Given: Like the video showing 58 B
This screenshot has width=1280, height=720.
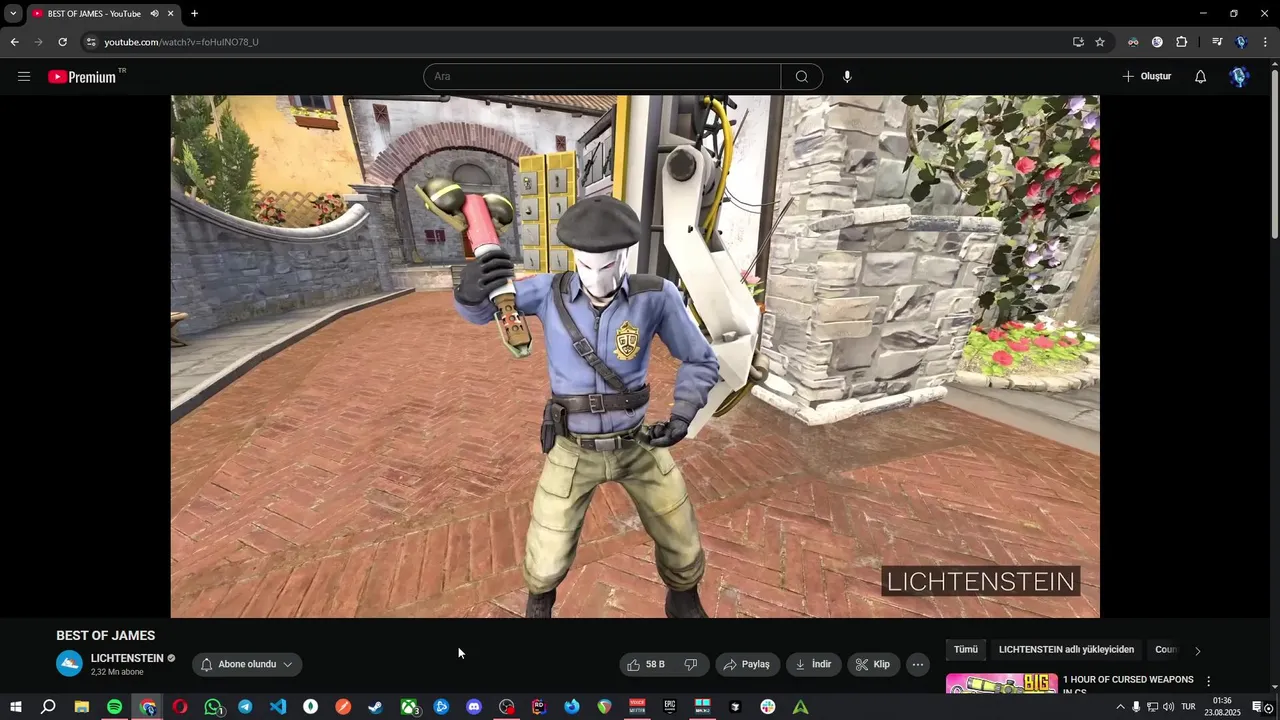Looking at the screenshot, I should [646, 664].
